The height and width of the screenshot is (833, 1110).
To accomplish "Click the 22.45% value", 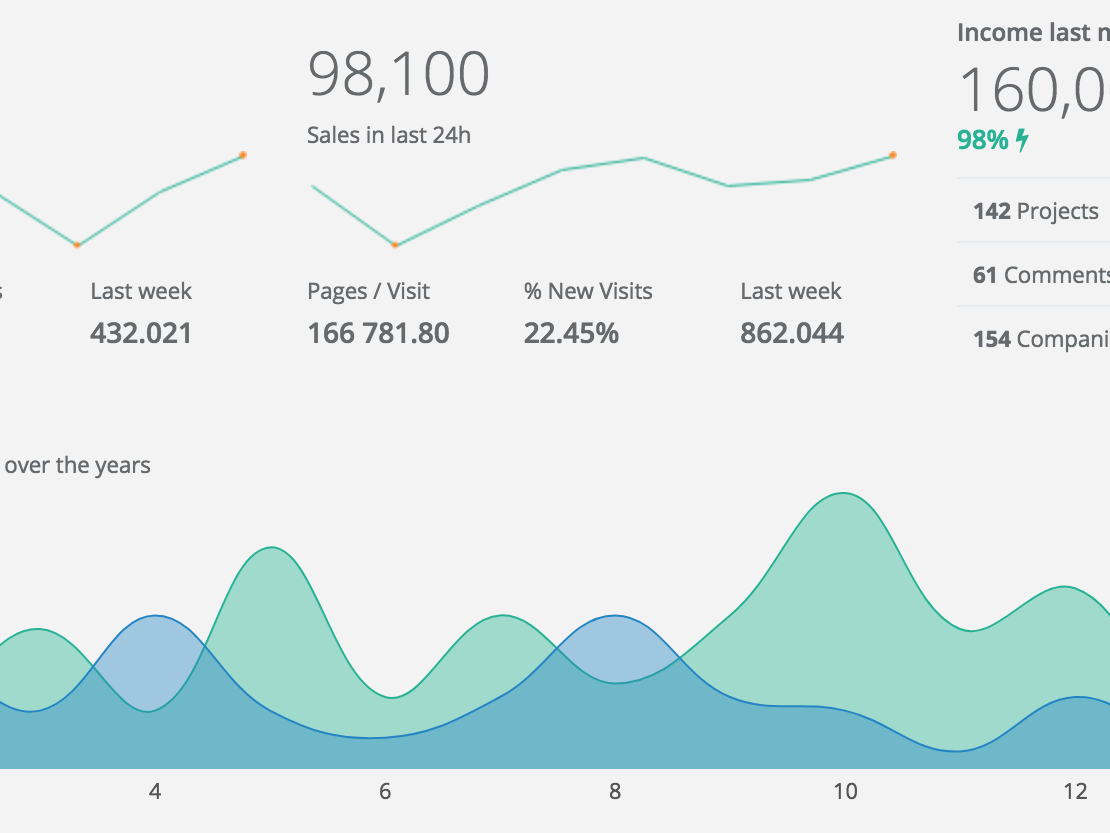I will [x=571, y=333].
